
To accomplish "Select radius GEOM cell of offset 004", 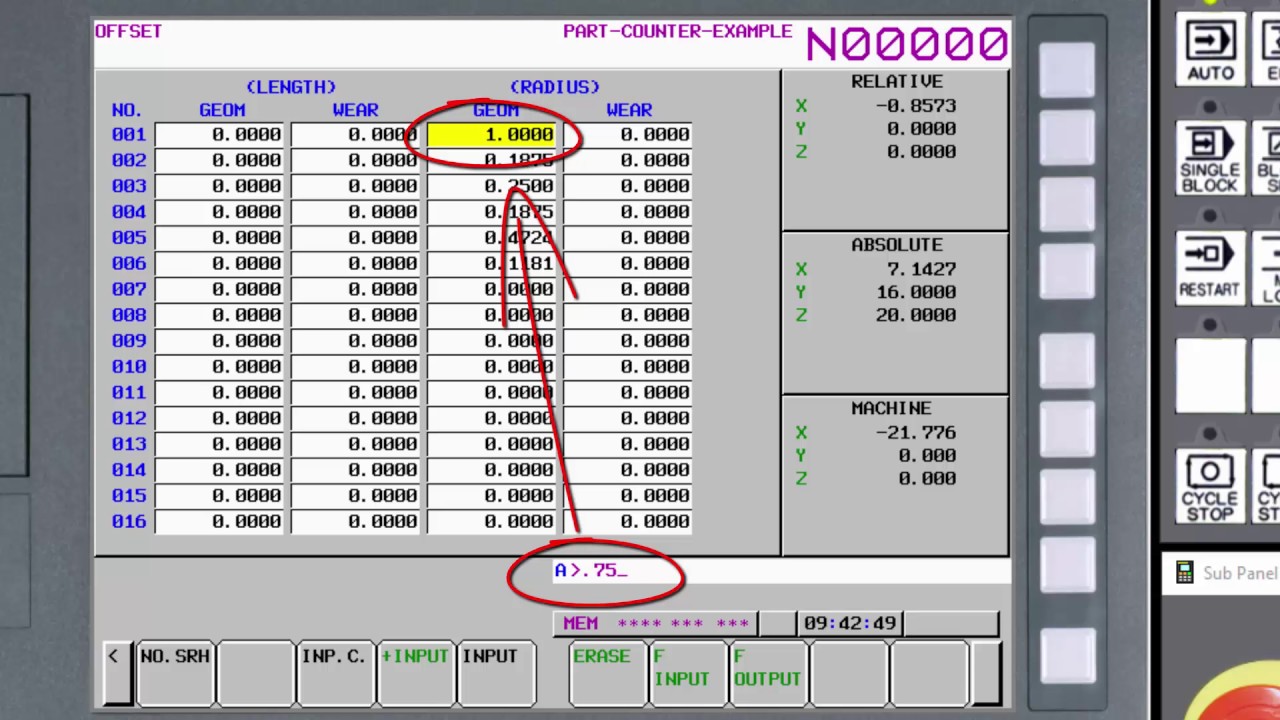I will tap(491, 212).
